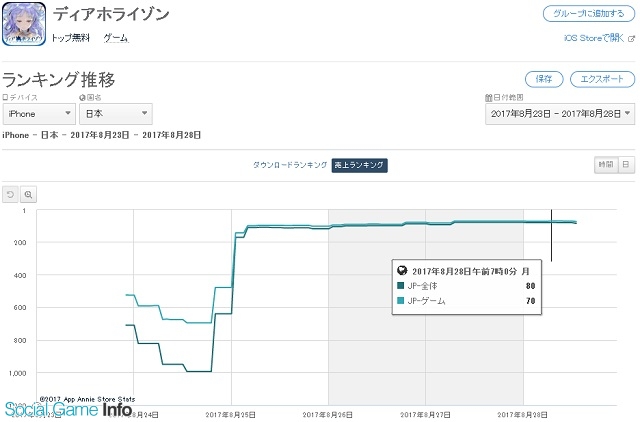Expand the 日本 country dropdown
The width and height of the screenshot is (640, 422).
116,115
